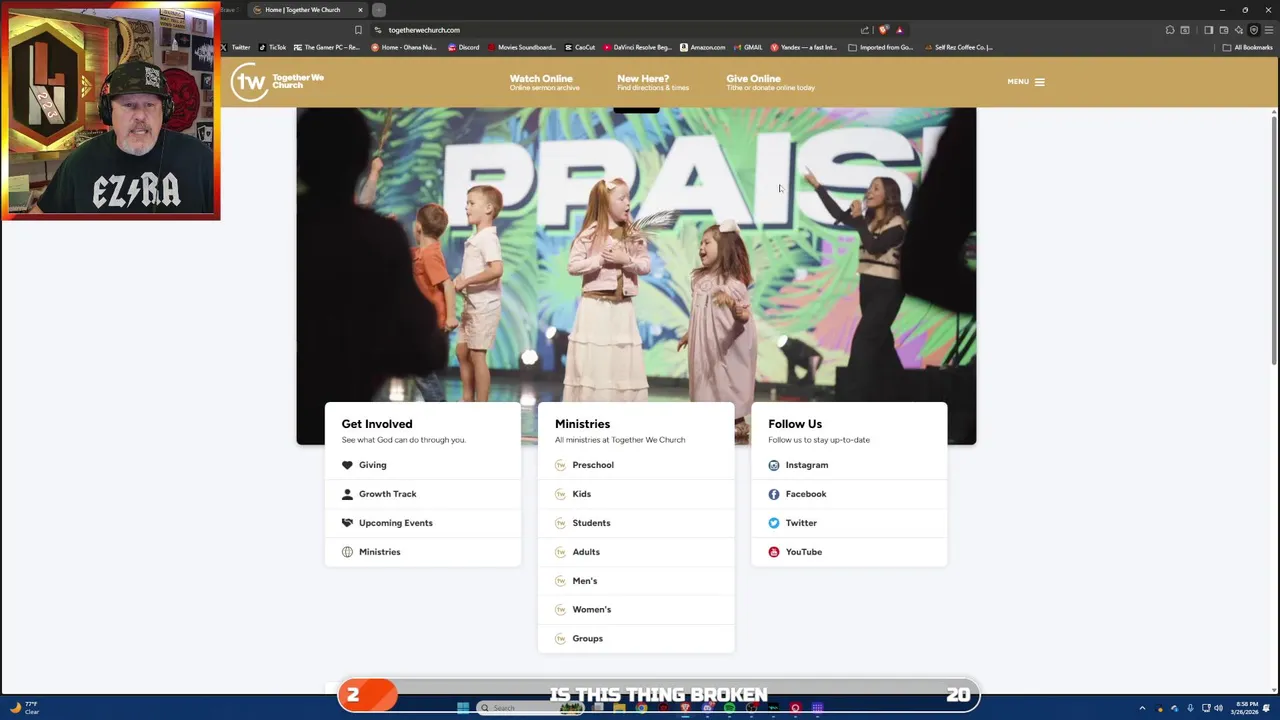1280x720 pixels.
Task: Open Ministries under Get Involved
Action: pyautogui.click(x=423, y=552)
